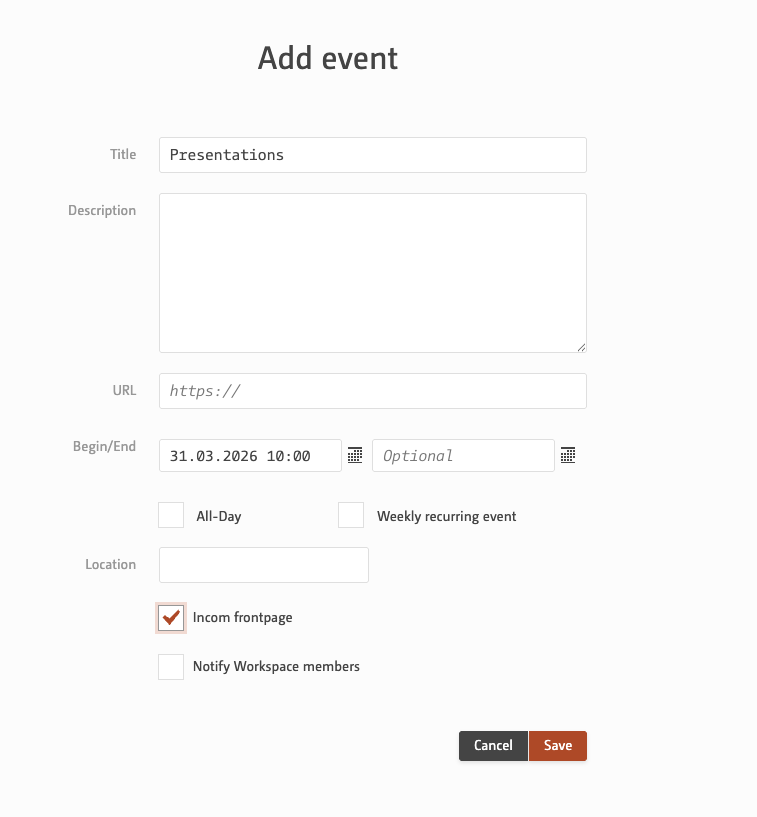The width and height of the screenshot is (757, 817).
Task: Click the Optional end date field
Action: [x=463, y=455]
